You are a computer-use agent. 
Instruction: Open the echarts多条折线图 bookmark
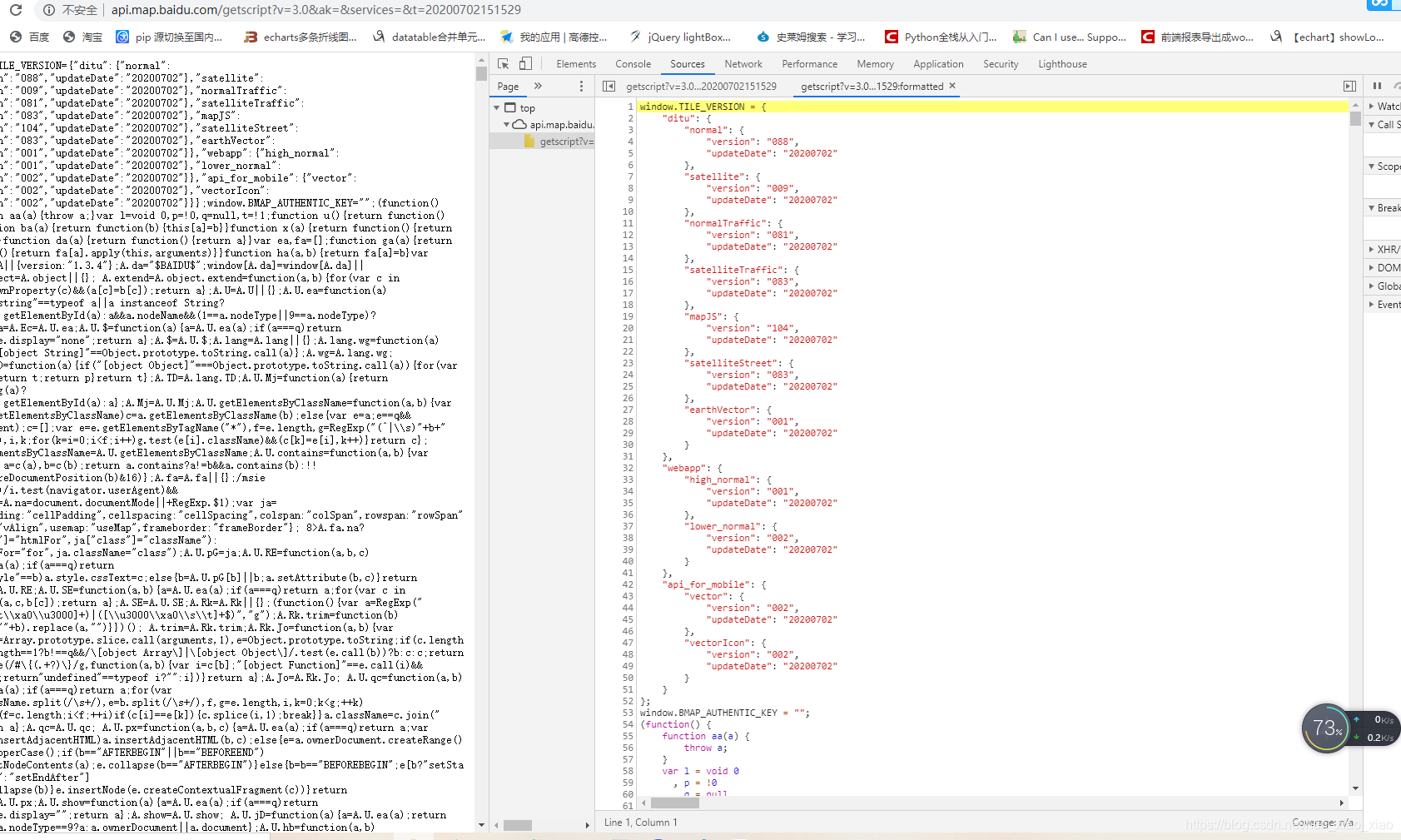tap(301, 37)
